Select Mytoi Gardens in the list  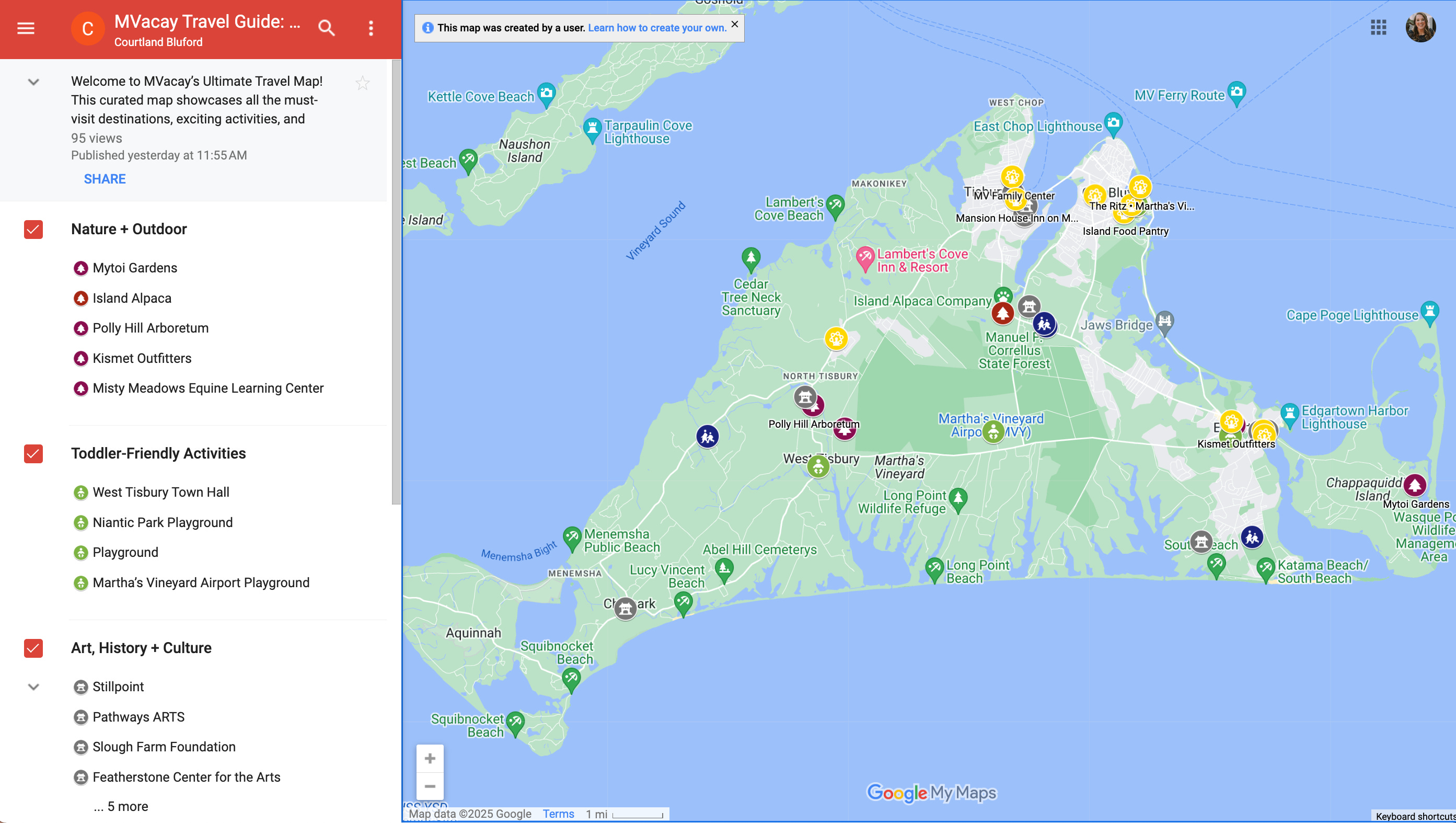pos(134,268)
